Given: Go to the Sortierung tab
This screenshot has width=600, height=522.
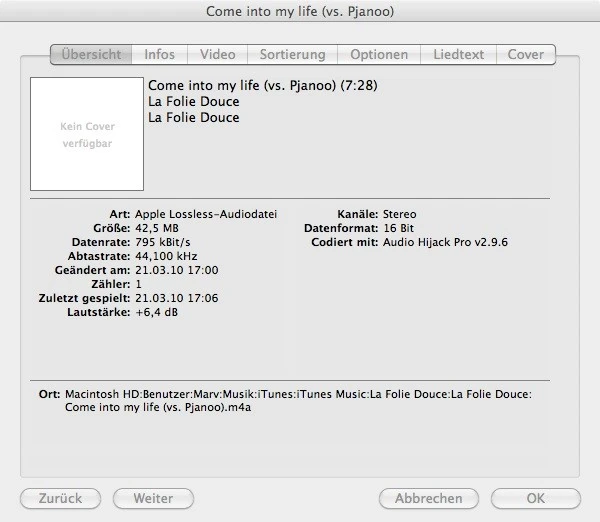Looking at the screenshot, I should [x=292, y=54].
